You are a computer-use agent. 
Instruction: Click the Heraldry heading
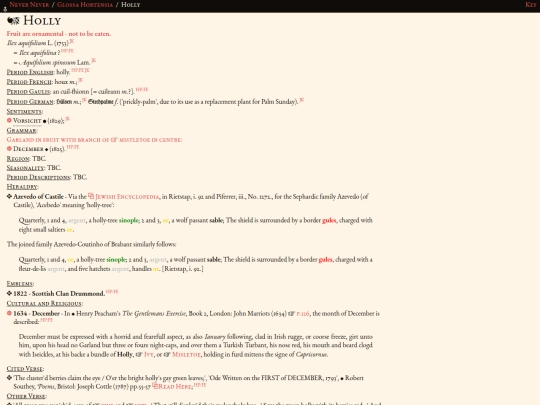22,186
